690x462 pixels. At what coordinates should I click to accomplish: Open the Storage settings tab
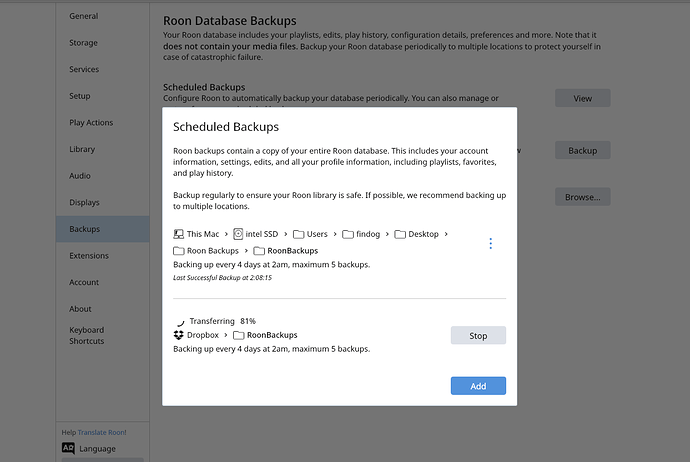103,43
